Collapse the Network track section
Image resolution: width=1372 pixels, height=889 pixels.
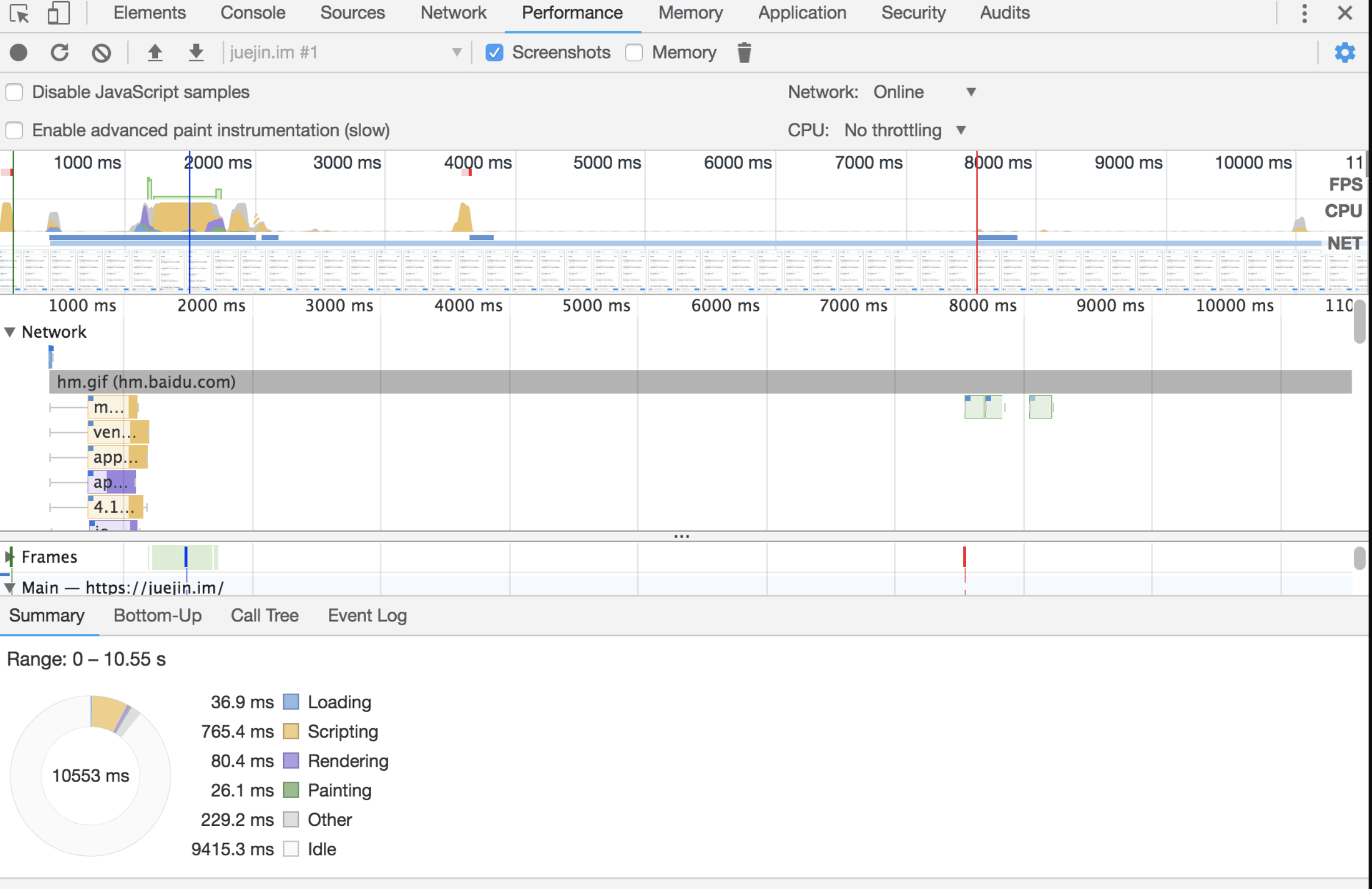[10, 332]
